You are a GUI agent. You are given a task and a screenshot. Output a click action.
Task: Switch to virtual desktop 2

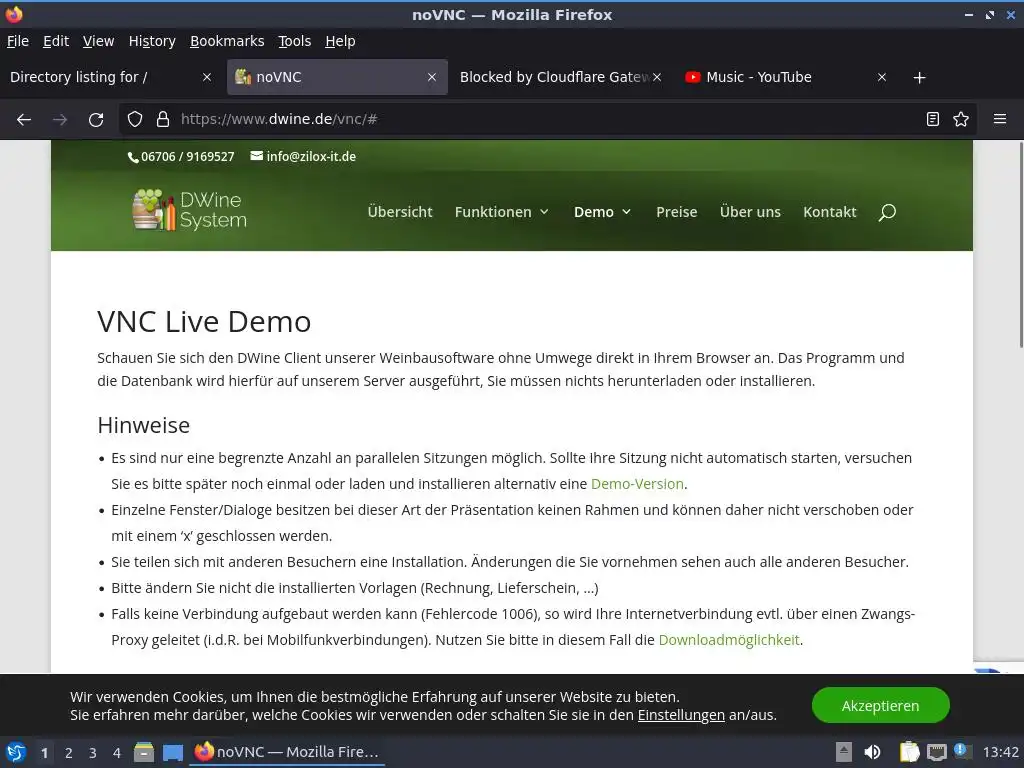[x=69, y=753]
